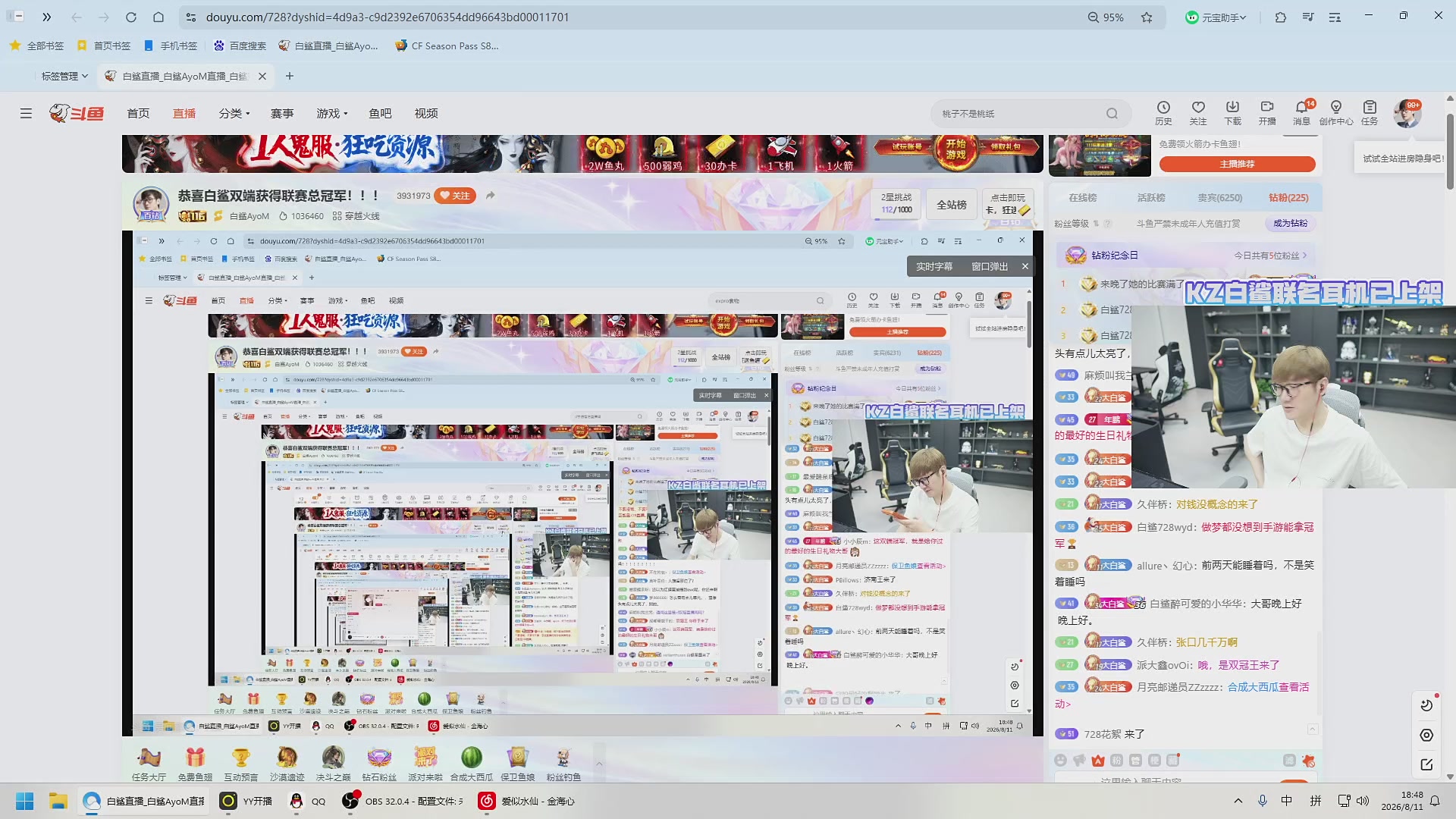Open the 合成大西瓜 watermelon game icon
This screenshot has height=819, width=1456.
pos(472,763)
